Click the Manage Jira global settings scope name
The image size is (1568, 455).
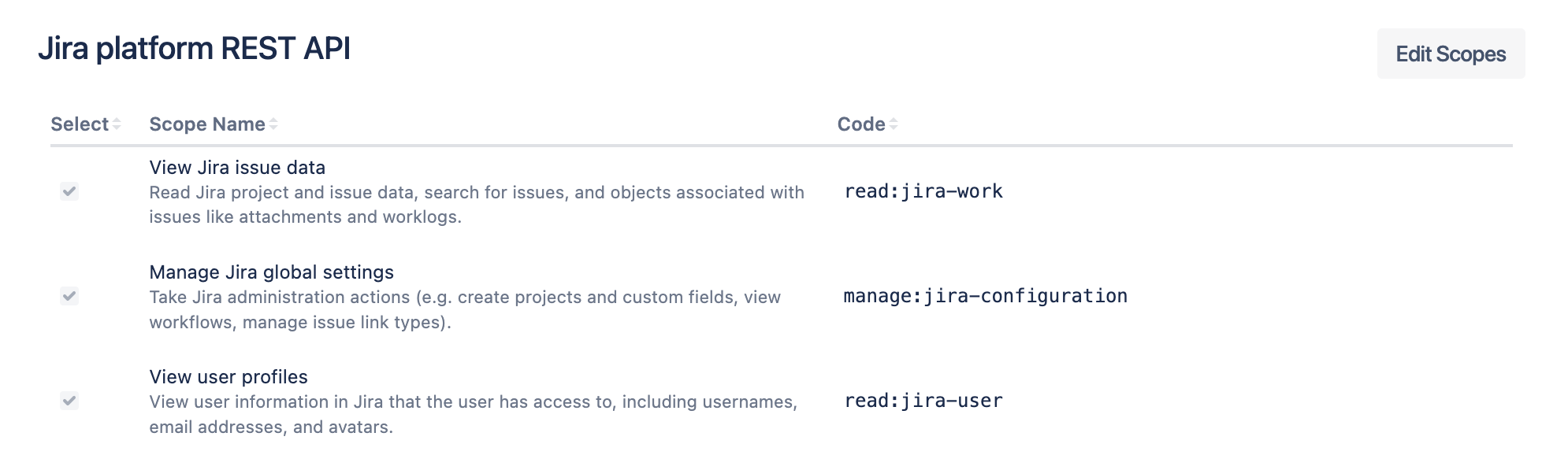(272, 272)
